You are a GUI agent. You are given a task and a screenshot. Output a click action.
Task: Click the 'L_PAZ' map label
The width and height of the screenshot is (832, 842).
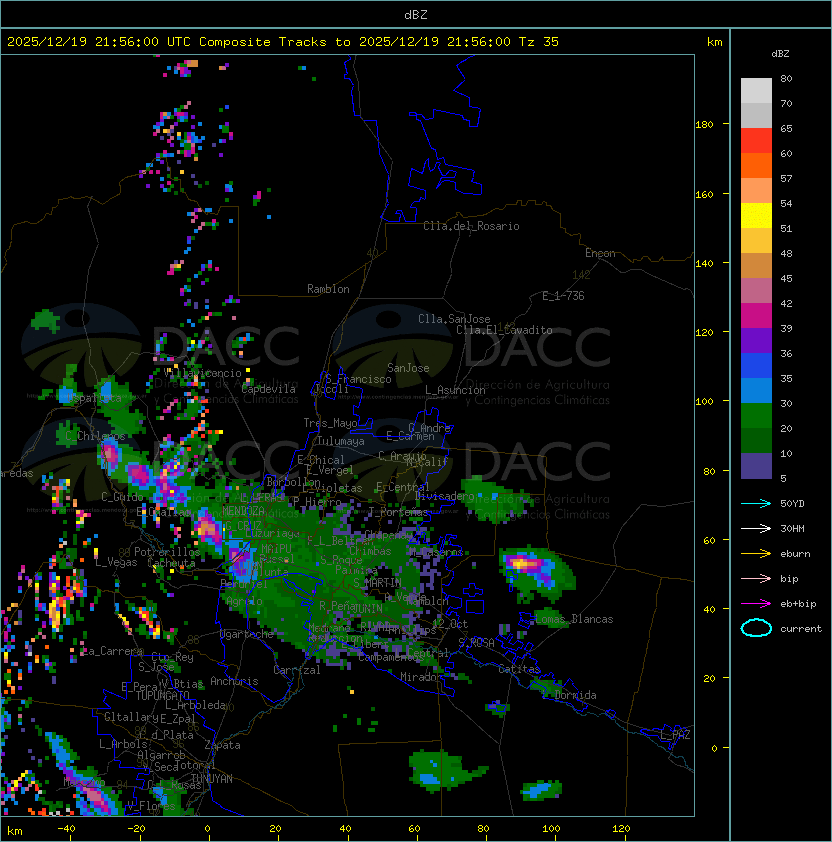[x=675, y=735]
